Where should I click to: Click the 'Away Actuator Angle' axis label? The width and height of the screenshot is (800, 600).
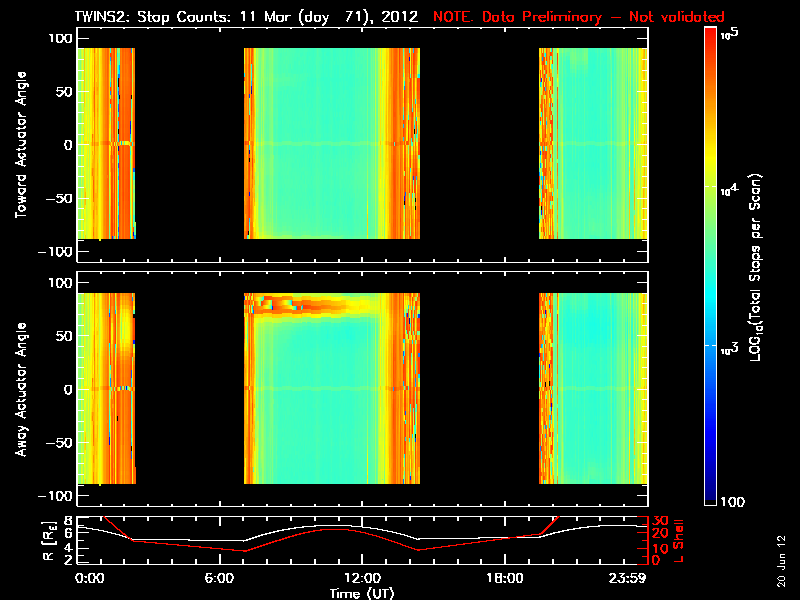(21, 389)
